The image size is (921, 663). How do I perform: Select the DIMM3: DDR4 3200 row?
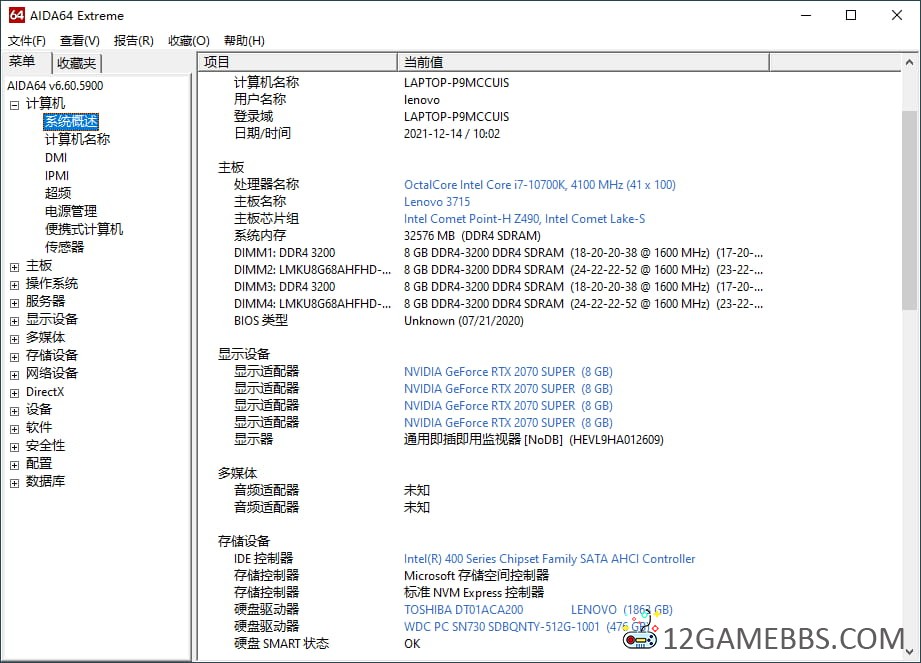coord(498,287)
